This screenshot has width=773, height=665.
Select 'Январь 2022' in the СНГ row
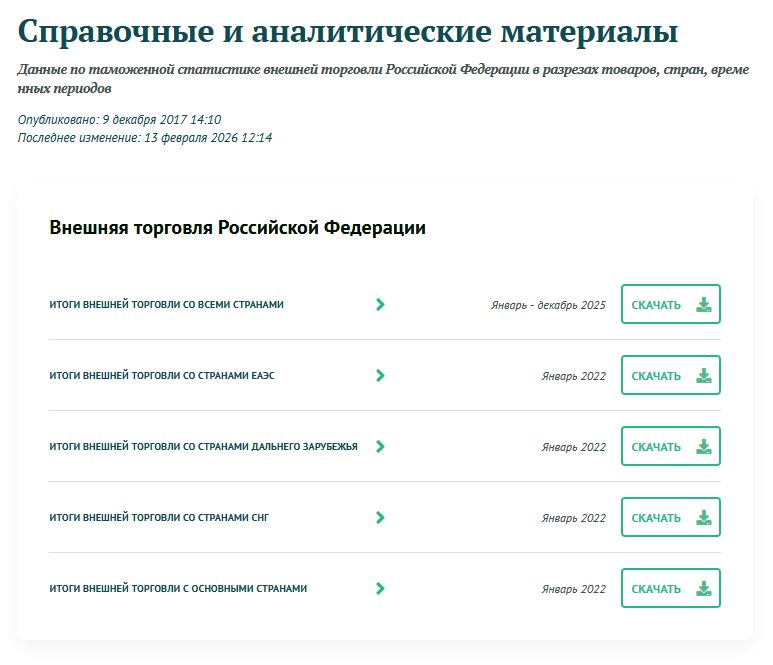(574, 518)
